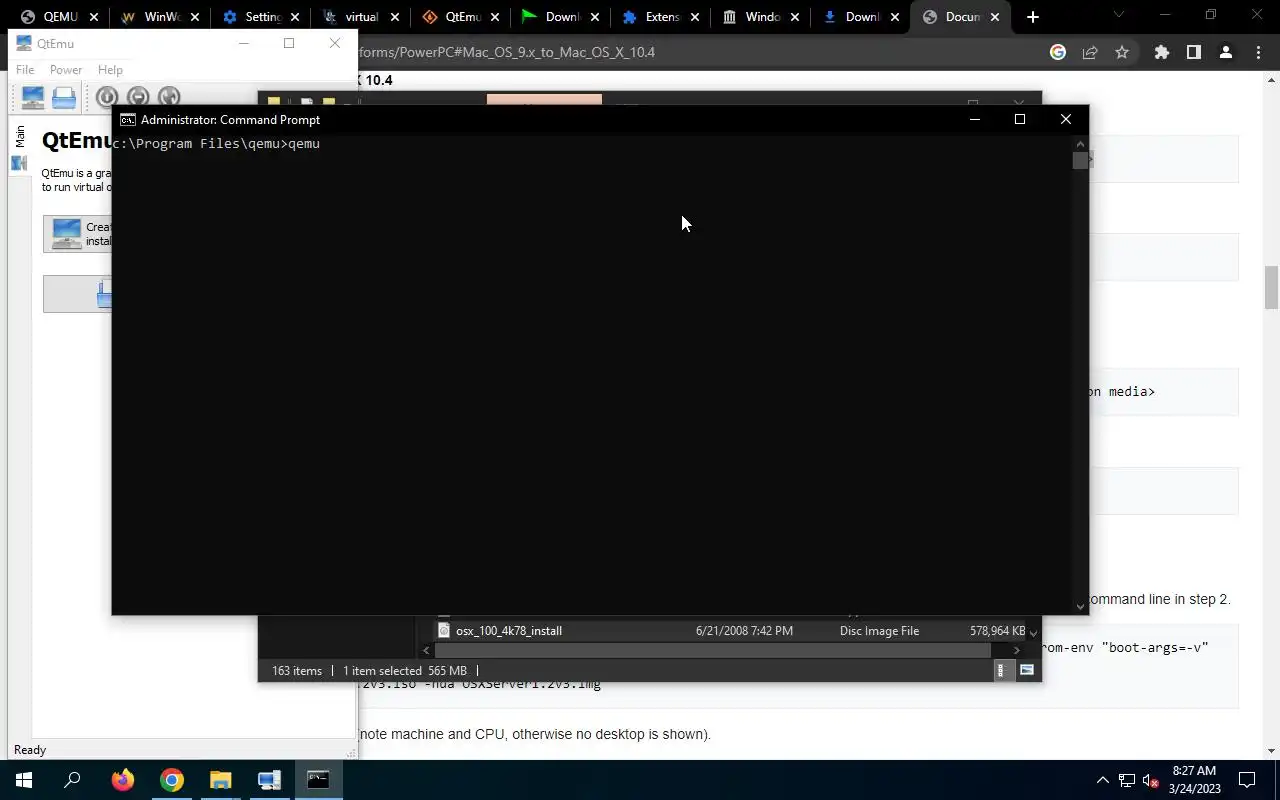Switch Explorer to large icons view

[1026, 671]
